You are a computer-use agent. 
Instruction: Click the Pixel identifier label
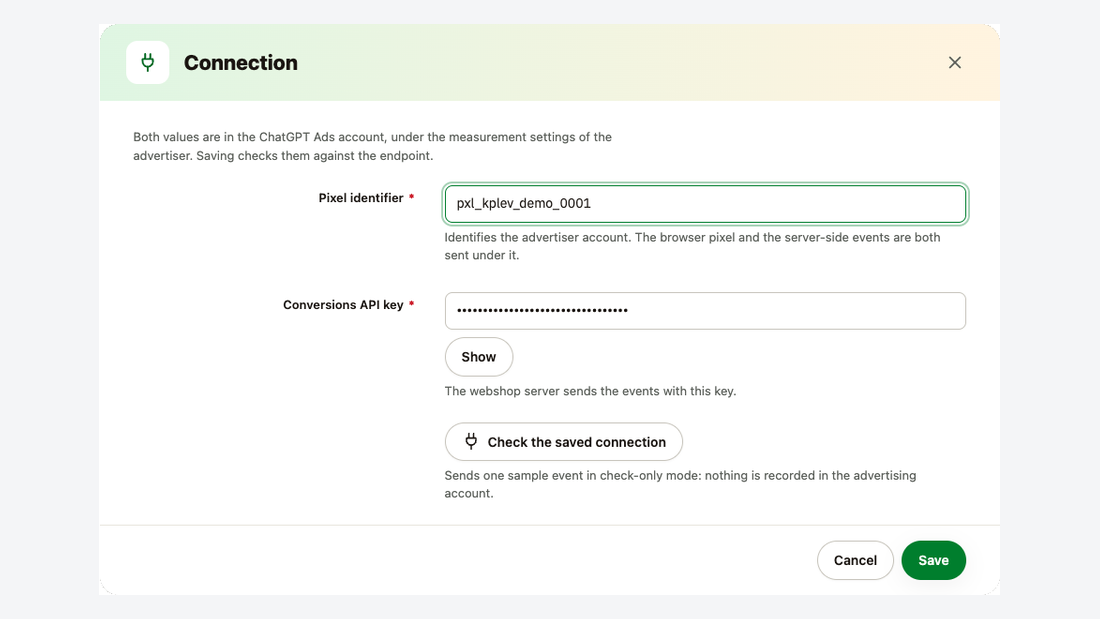pos(361,198)
